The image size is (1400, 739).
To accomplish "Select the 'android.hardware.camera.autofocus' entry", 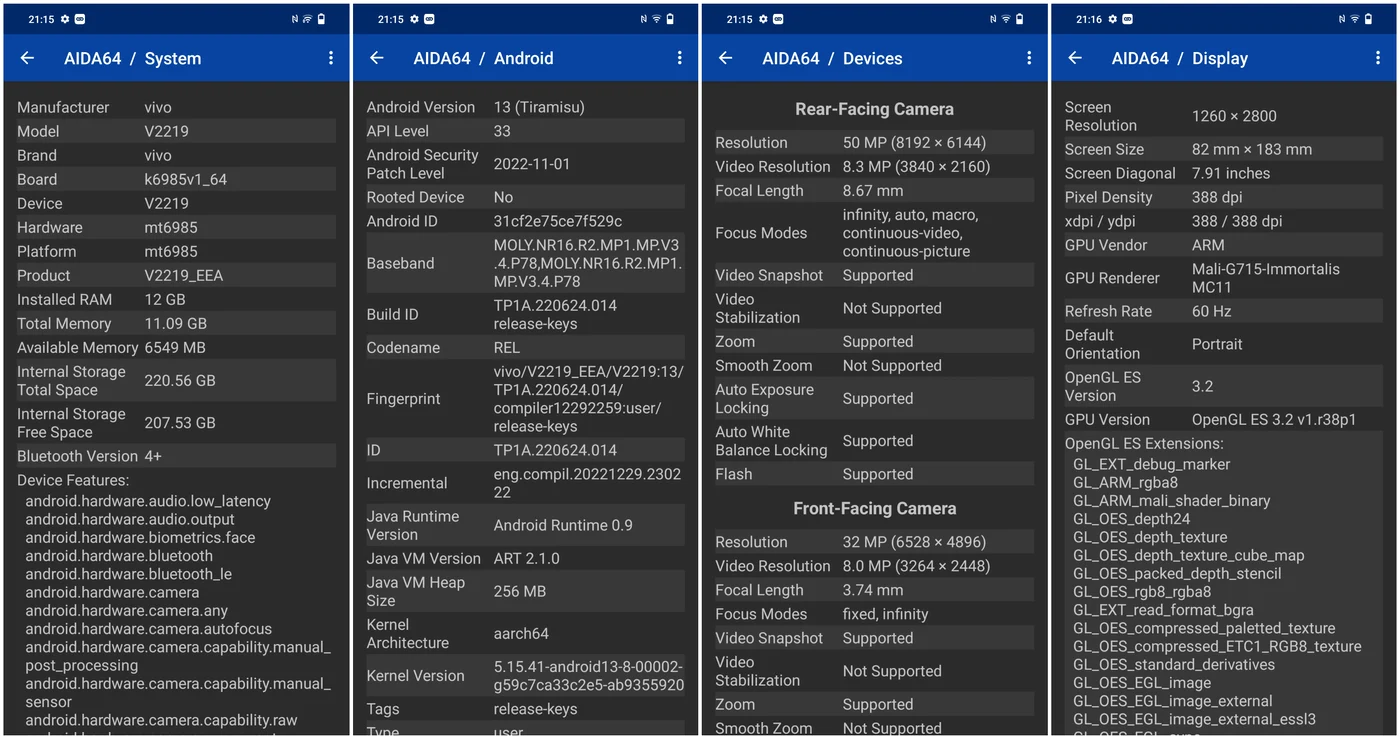I will tap(149, 629).
